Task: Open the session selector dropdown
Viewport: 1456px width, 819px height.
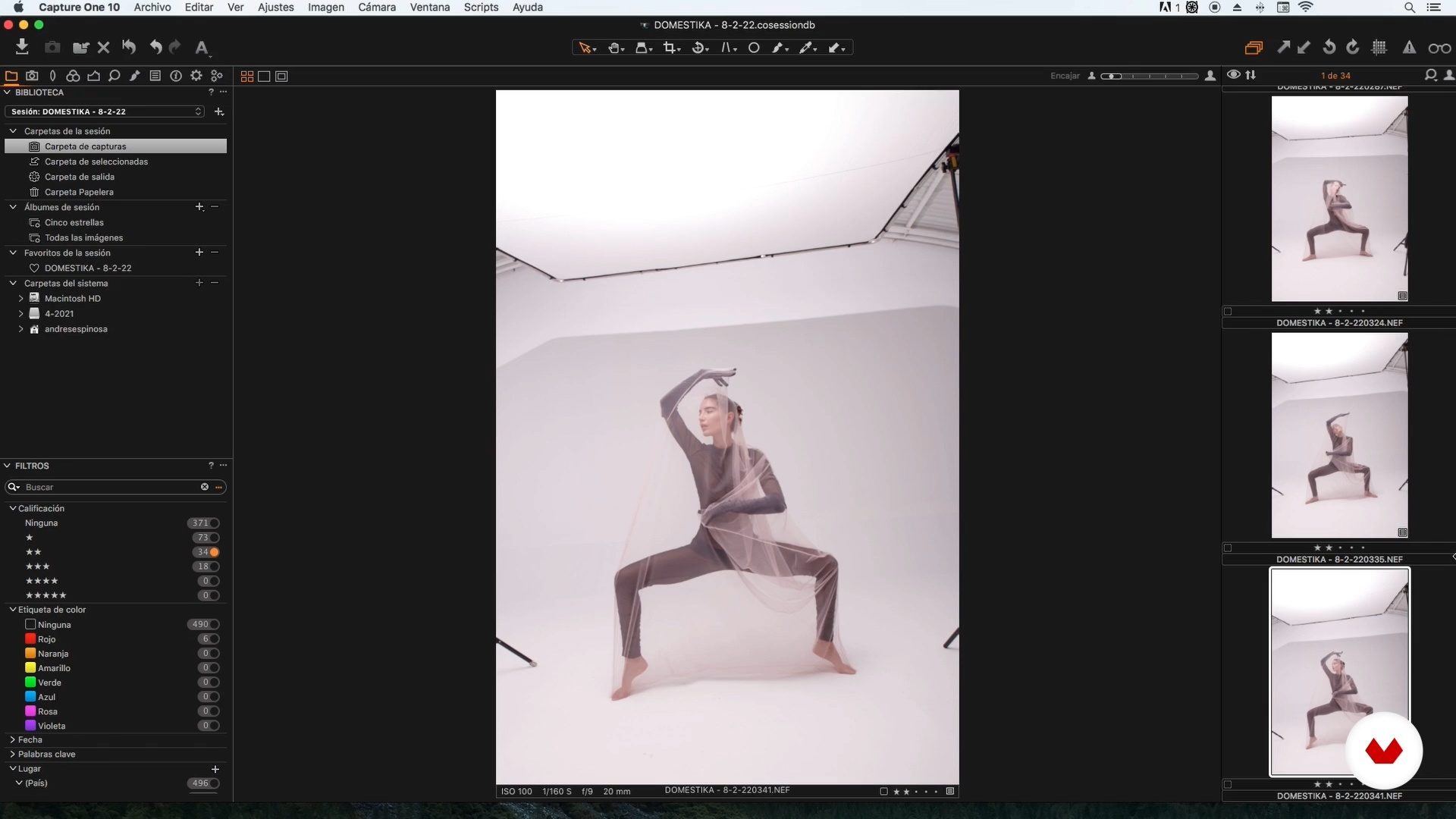Action: (105, 111)
